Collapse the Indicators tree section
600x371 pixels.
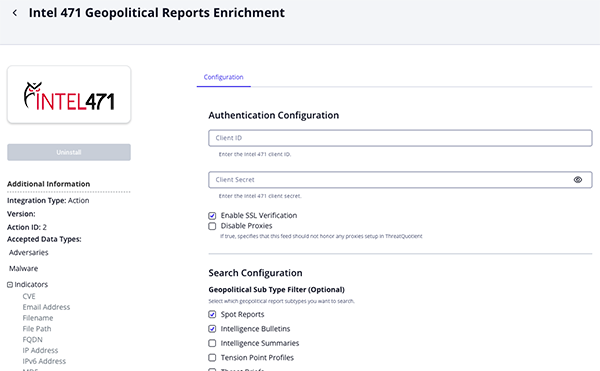(x=10, y=285)
